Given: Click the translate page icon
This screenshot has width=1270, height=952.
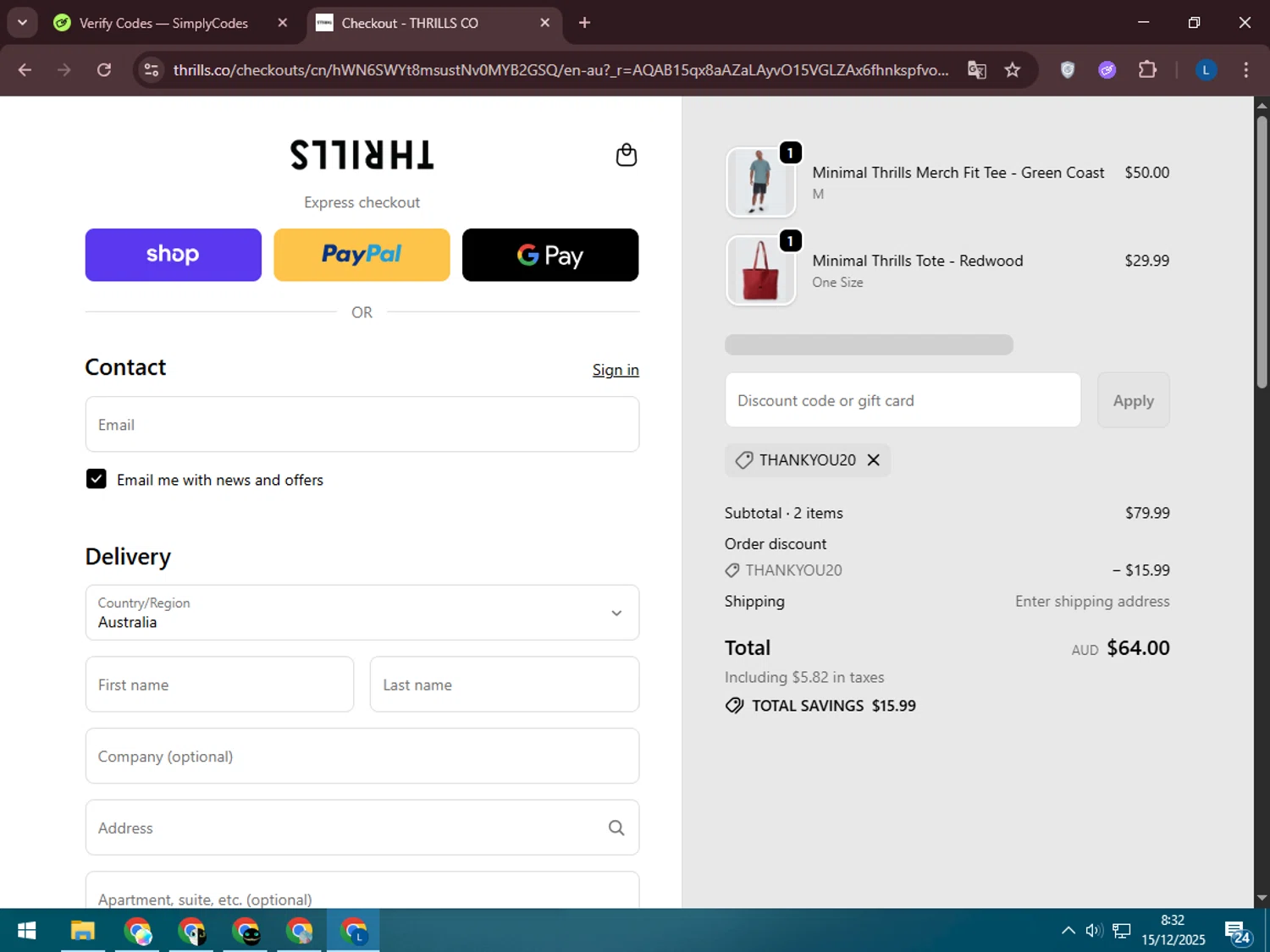Looking at the screenshot, I should click(977, 70).
